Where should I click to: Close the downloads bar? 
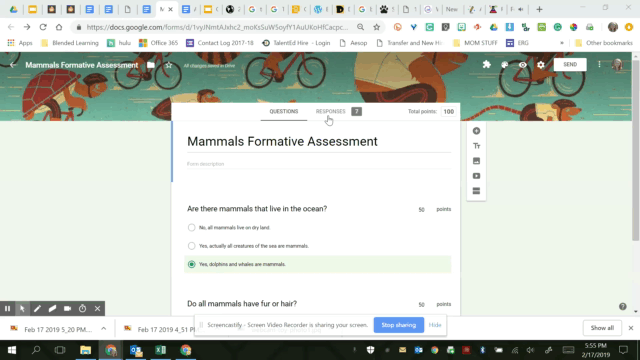point(631,328)
